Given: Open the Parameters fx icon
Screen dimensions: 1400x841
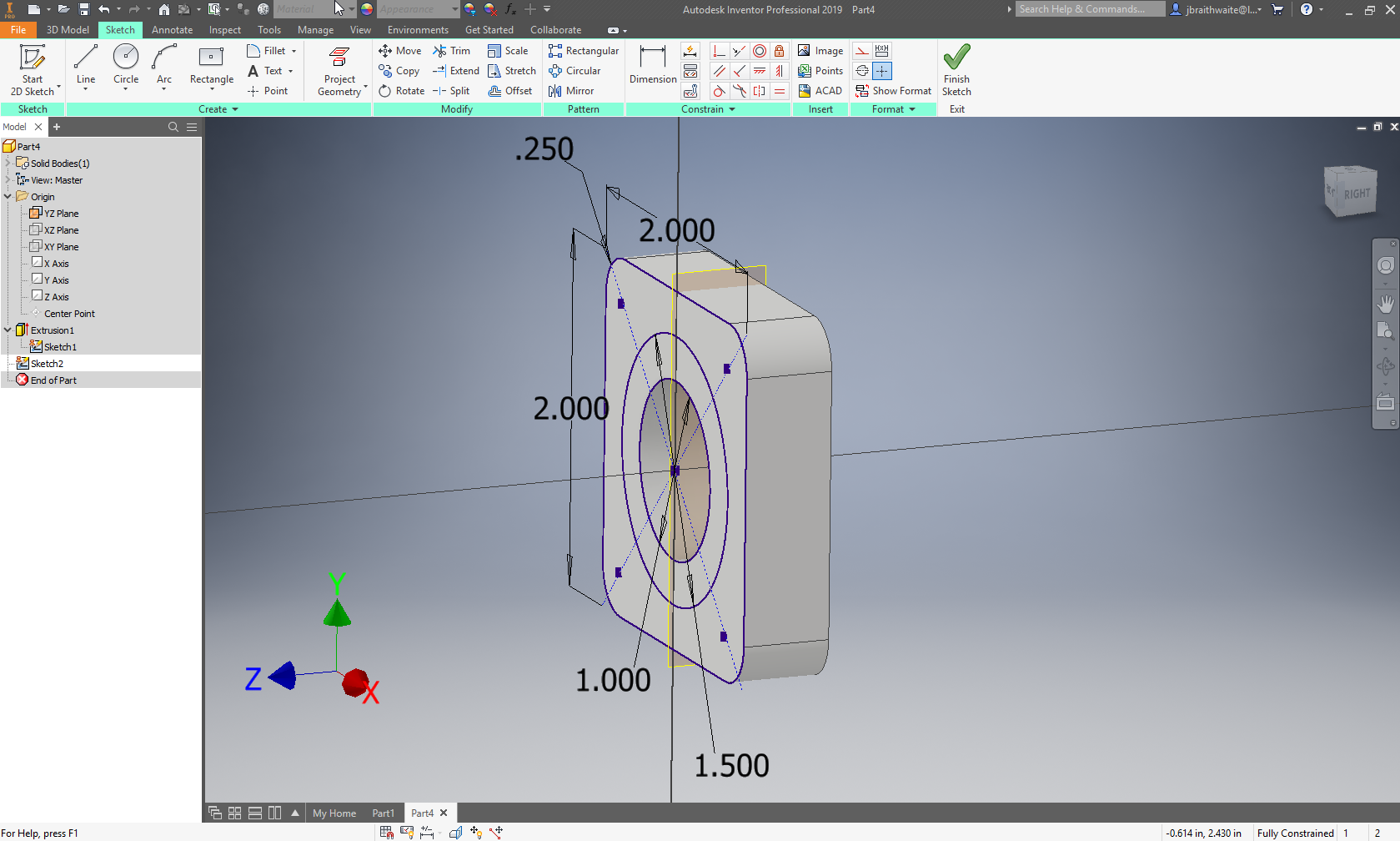Looking at the screenshot, I should 510,9.
